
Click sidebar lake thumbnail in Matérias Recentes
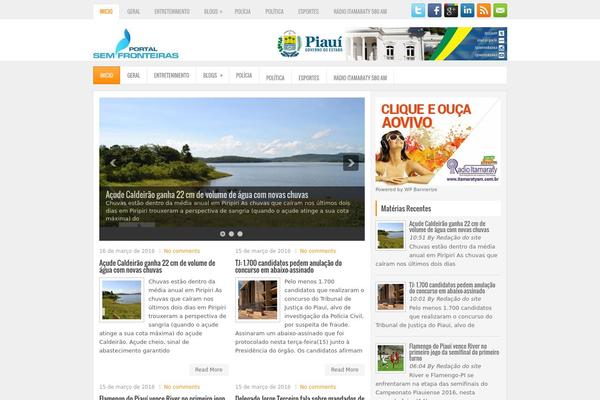[x=390, y=235]
